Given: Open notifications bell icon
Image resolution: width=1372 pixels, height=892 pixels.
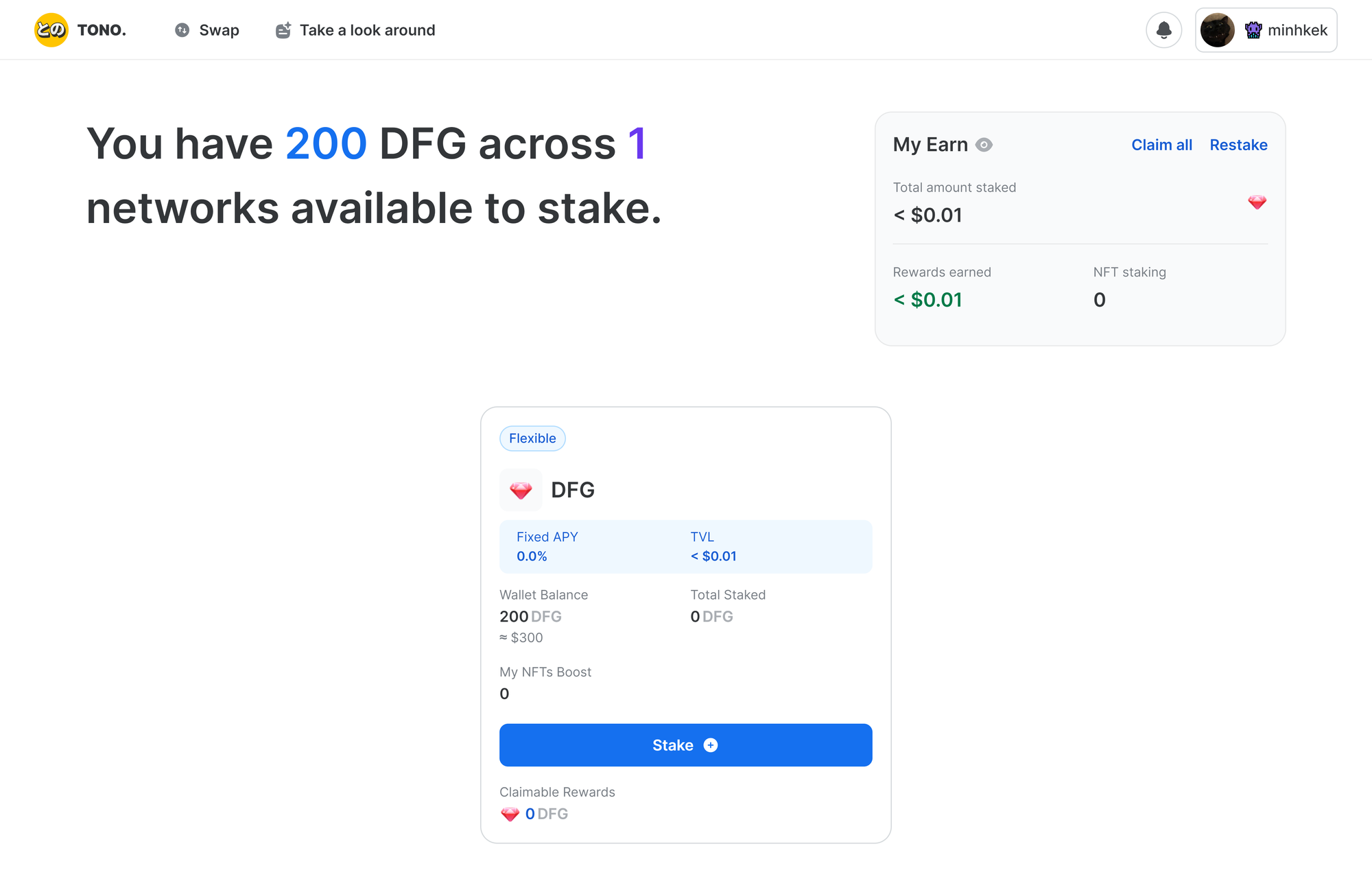Looking at the screenshot, I should click(x=1163, y=30).
